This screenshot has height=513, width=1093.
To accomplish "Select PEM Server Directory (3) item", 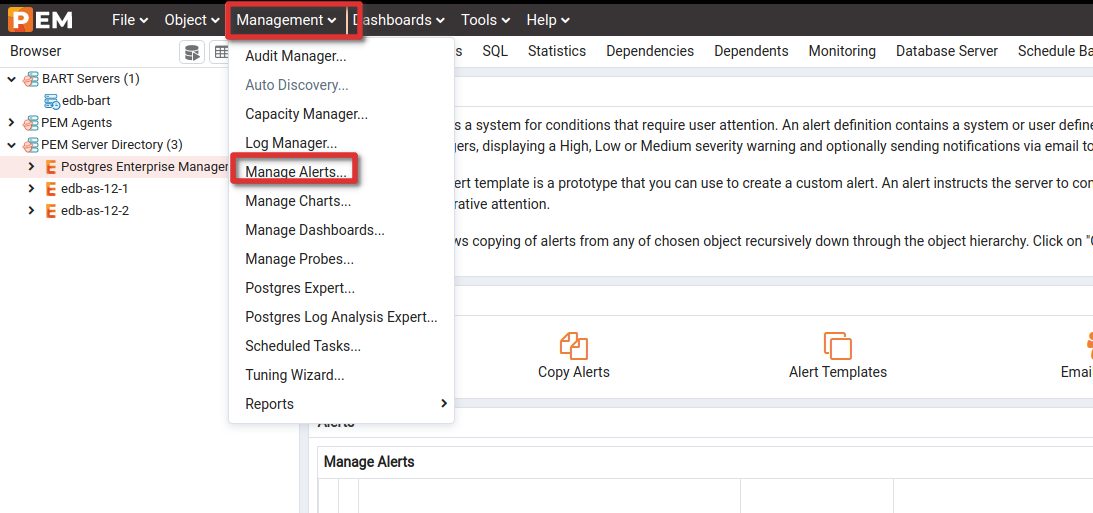I will 112,145.
